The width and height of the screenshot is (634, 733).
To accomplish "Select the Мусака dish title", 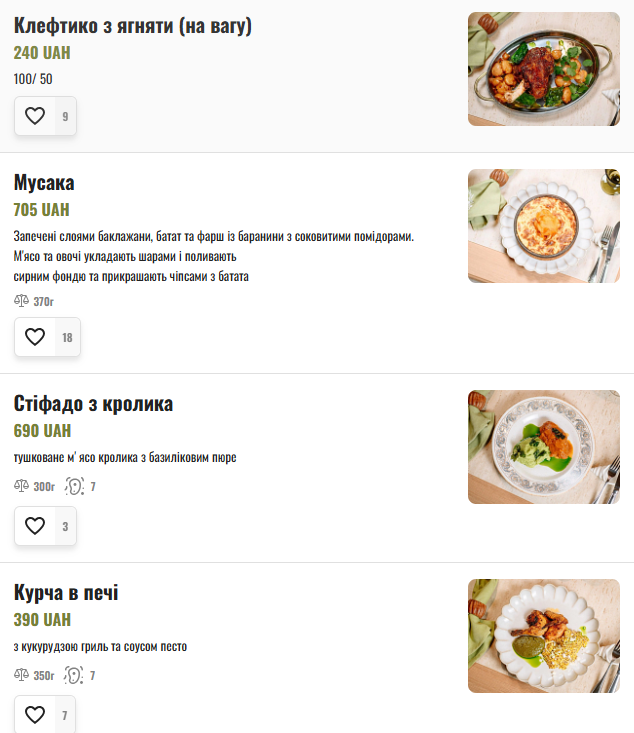I will [x=44, y=183].
